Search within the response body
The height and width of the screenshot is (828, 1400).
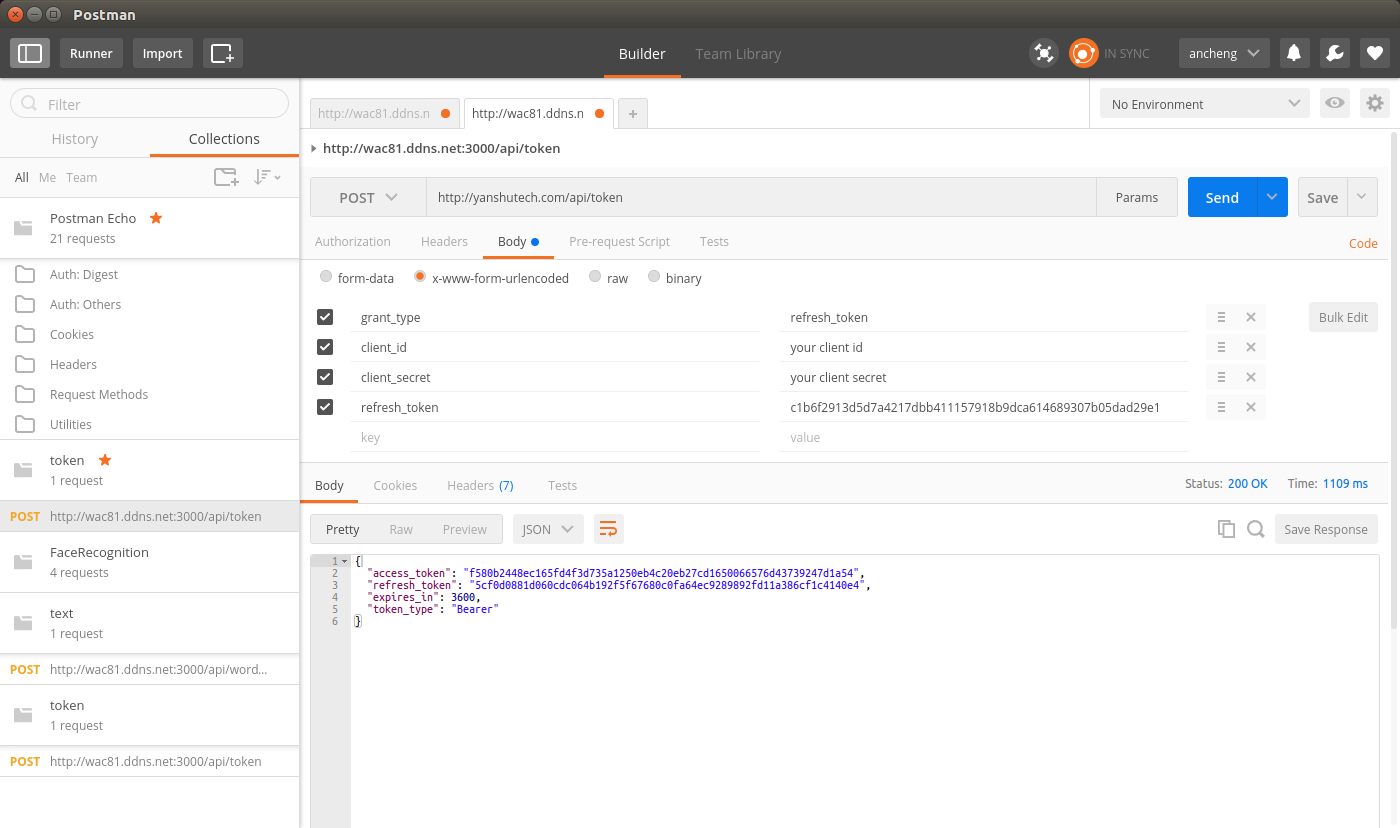pyautogui.click(x=1256, y=529)
